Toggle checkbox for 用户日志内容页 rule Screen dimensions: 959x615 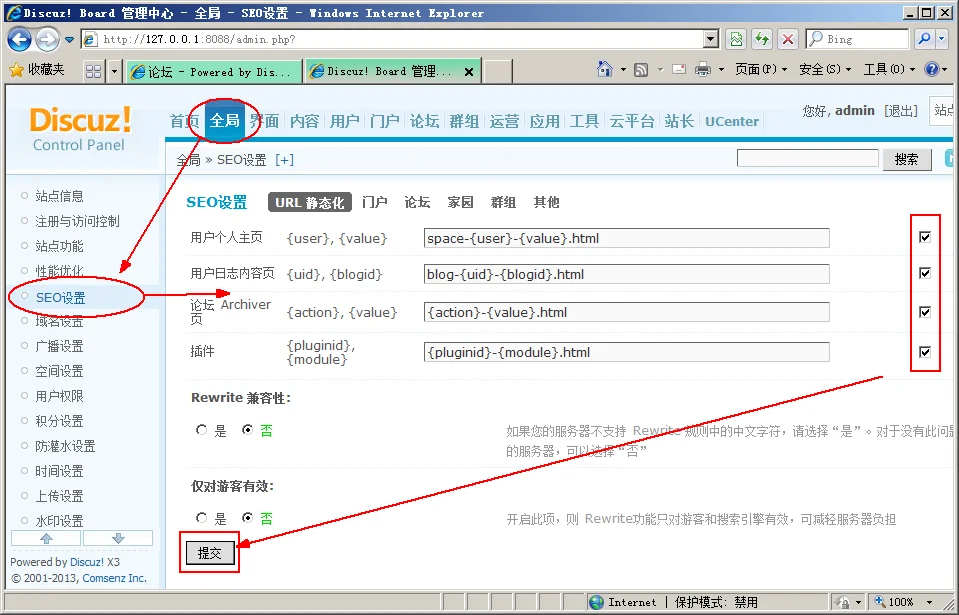[x=925, y=273]
